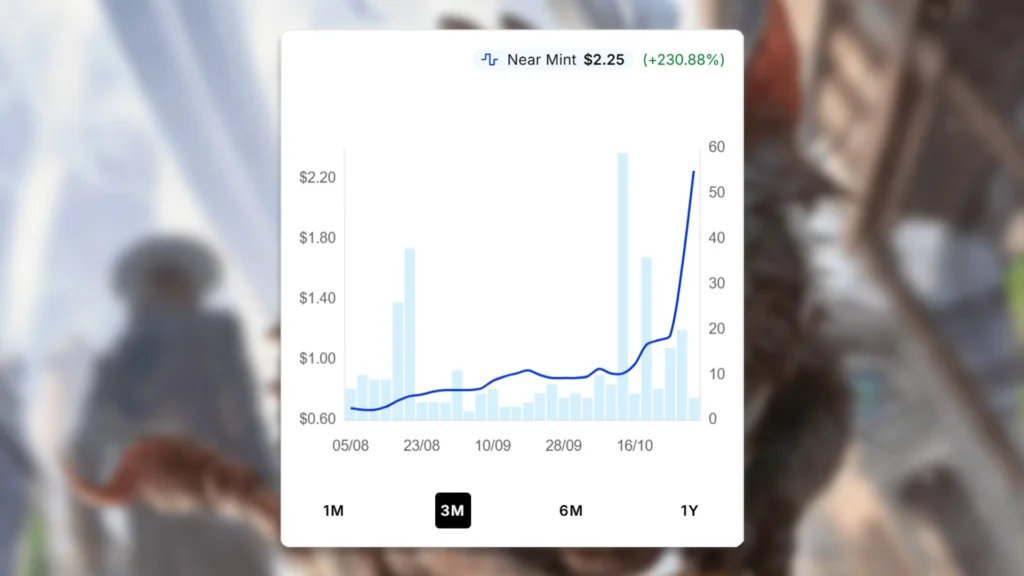The width and height of the screenshot is (1024, 576).
Task: Toggle the 1Y time range on
Action: click(x=688, y=510)
